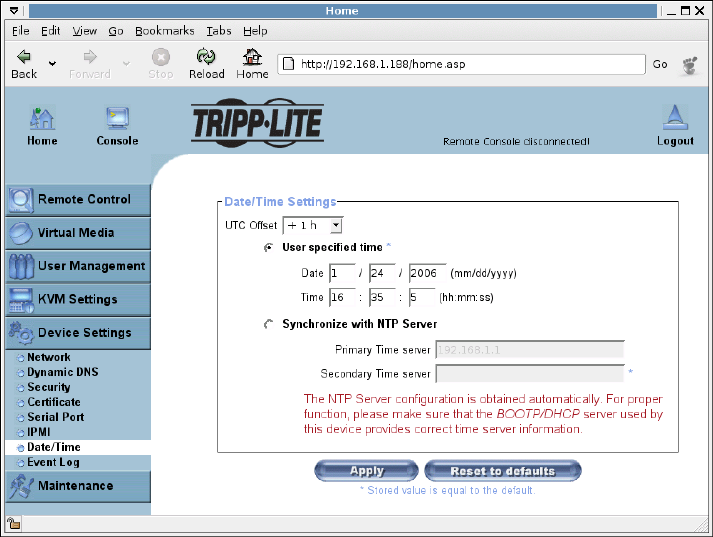Click bullet icon next to Dynamic DNS
This screenshot has height=537, width=713.
pyautogui.click(x=20, y=373)
